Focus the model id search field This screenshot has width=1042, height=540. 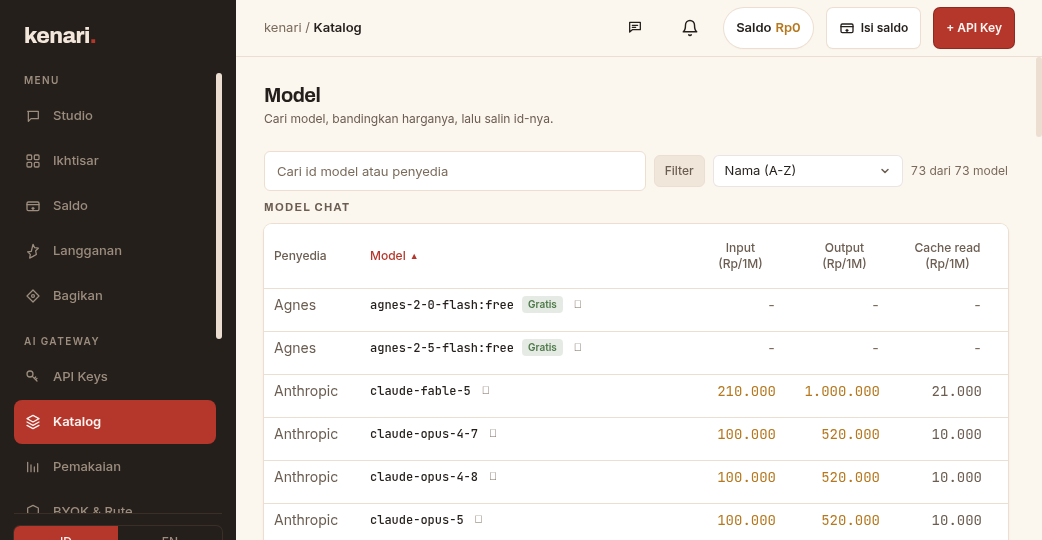(455, 171)
